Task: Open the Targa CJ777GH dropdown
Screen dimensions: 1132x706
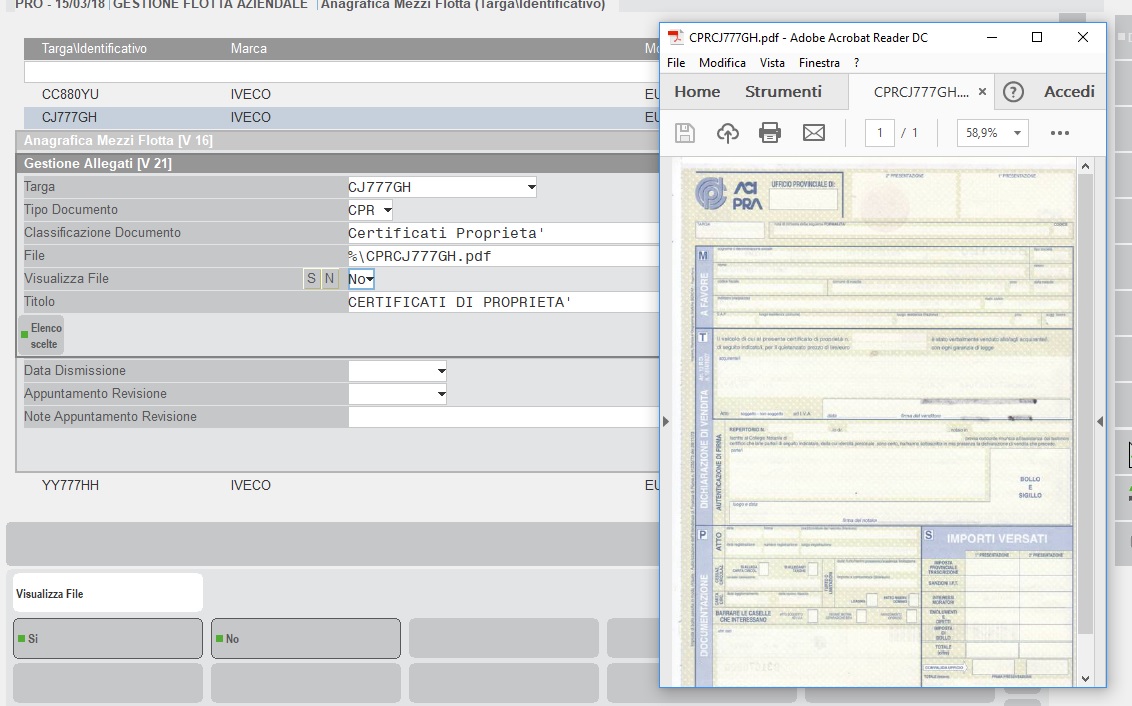Action: (x=530, y=187)
